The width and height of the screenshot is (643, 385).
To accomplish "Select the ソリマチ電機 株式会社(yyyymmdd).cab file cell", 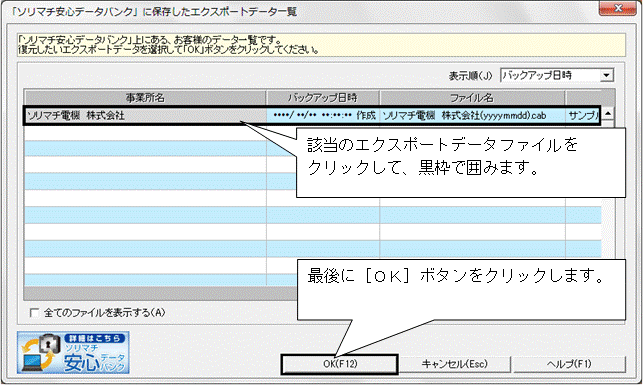I will (x=472, y=116).
